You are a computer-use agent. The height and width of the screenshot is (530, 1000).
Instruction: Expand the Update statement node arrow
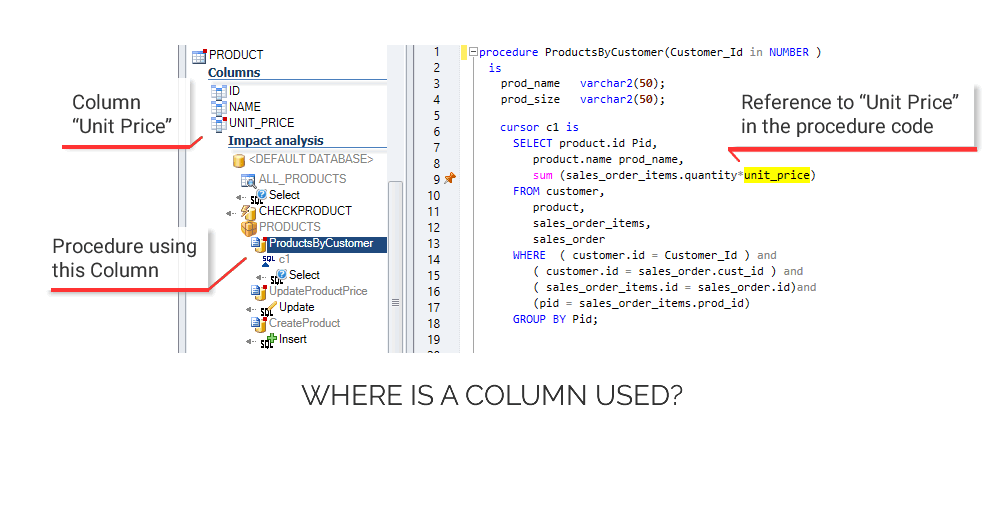point(250,308)
